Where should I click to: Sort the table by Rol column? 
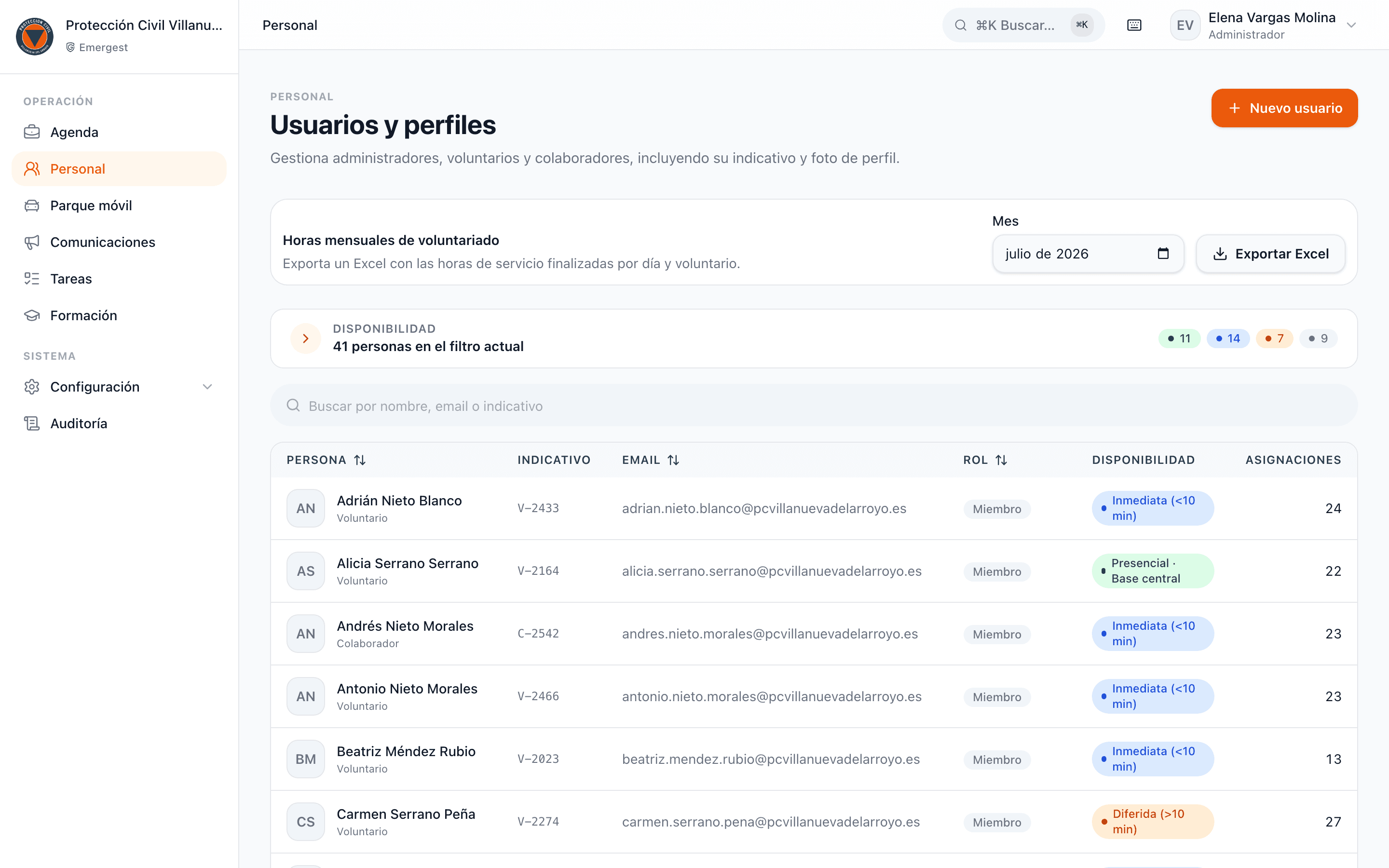pyautogui.click(x=985, y=460)
